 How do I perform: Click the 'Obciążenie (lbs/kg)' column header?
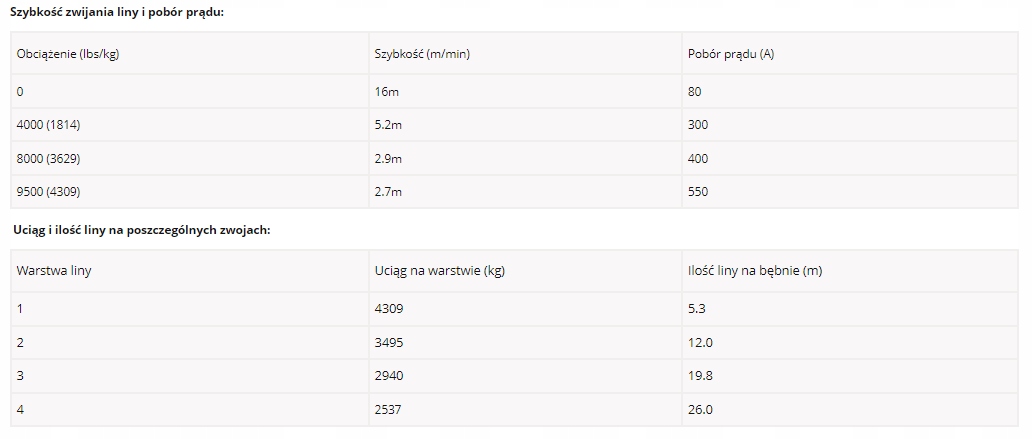68,54
